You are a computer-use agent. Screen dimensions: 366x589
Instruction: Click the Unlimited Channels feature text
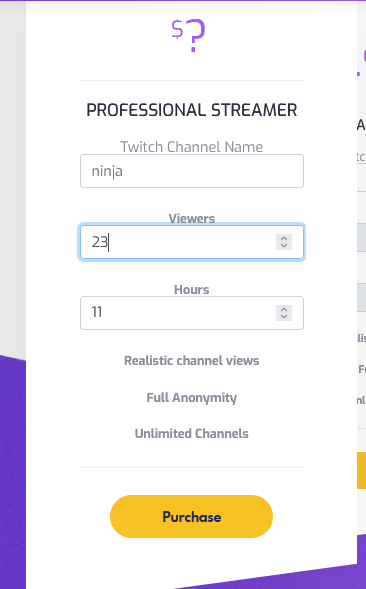[x=192, y=433]
